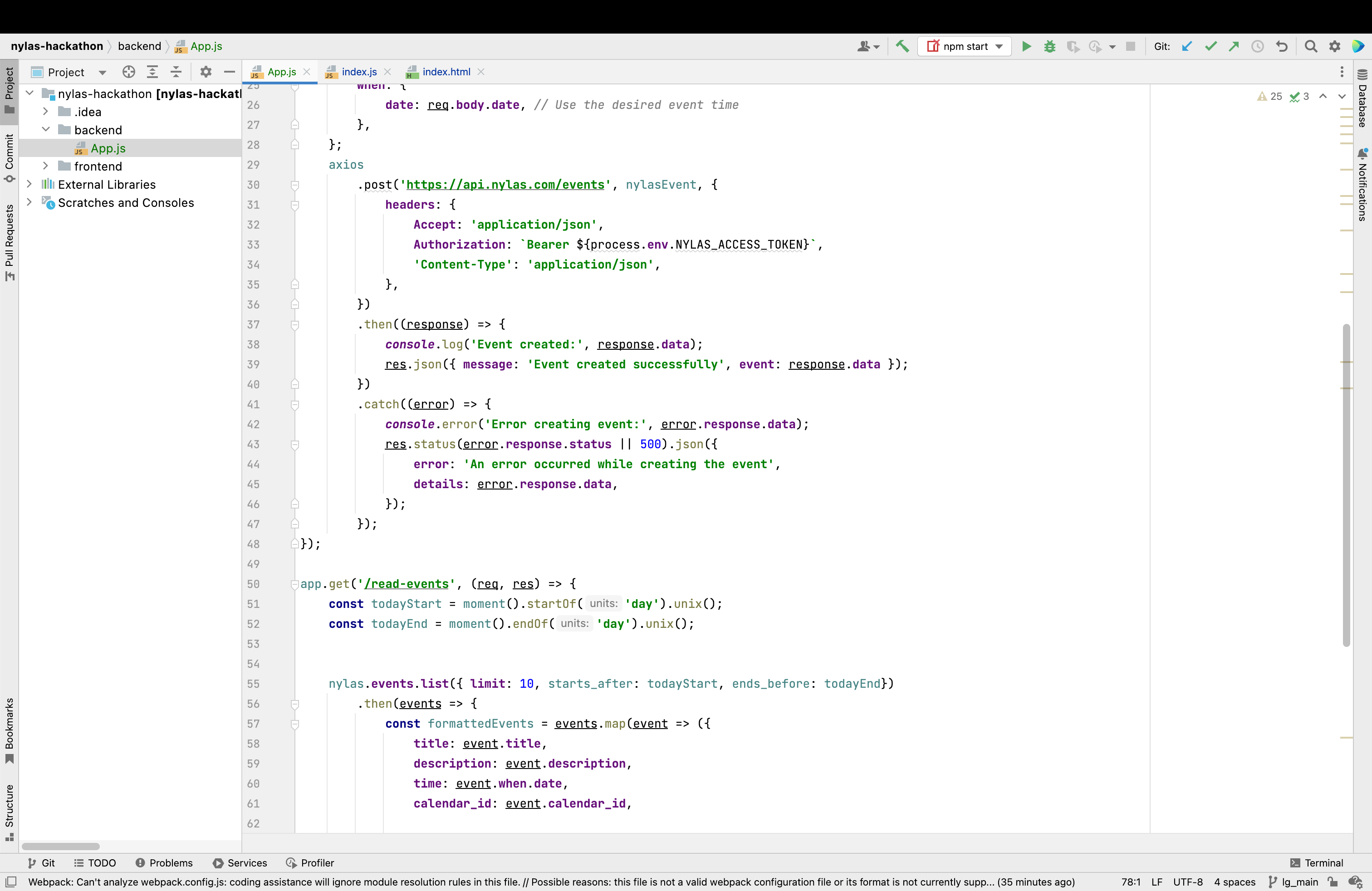Screen dimensions: 1372x891
Task: Toggle the Commit tool window
Action: (x=9, y=158)
